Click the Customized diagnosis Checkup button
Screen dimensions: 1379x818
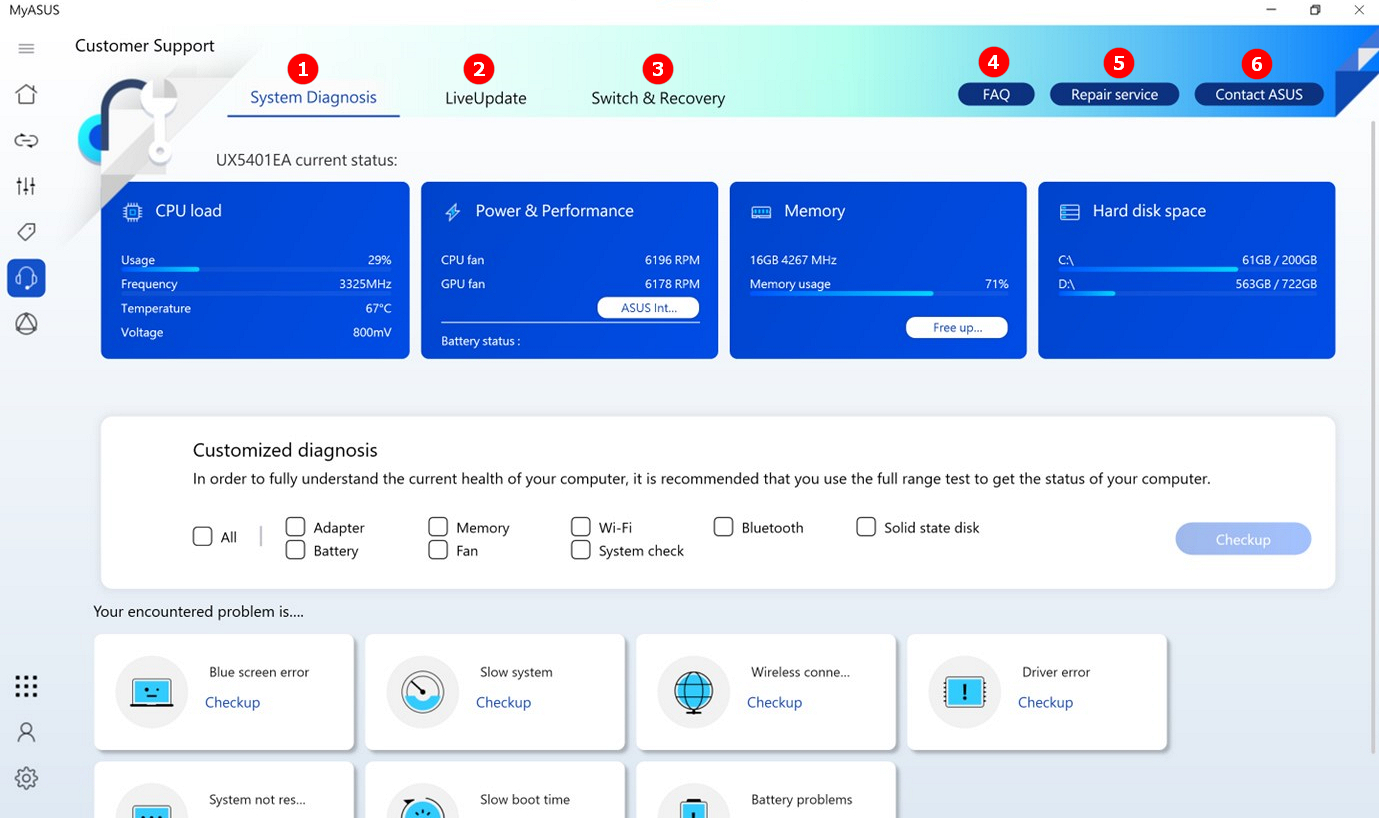coord(1243,539)
